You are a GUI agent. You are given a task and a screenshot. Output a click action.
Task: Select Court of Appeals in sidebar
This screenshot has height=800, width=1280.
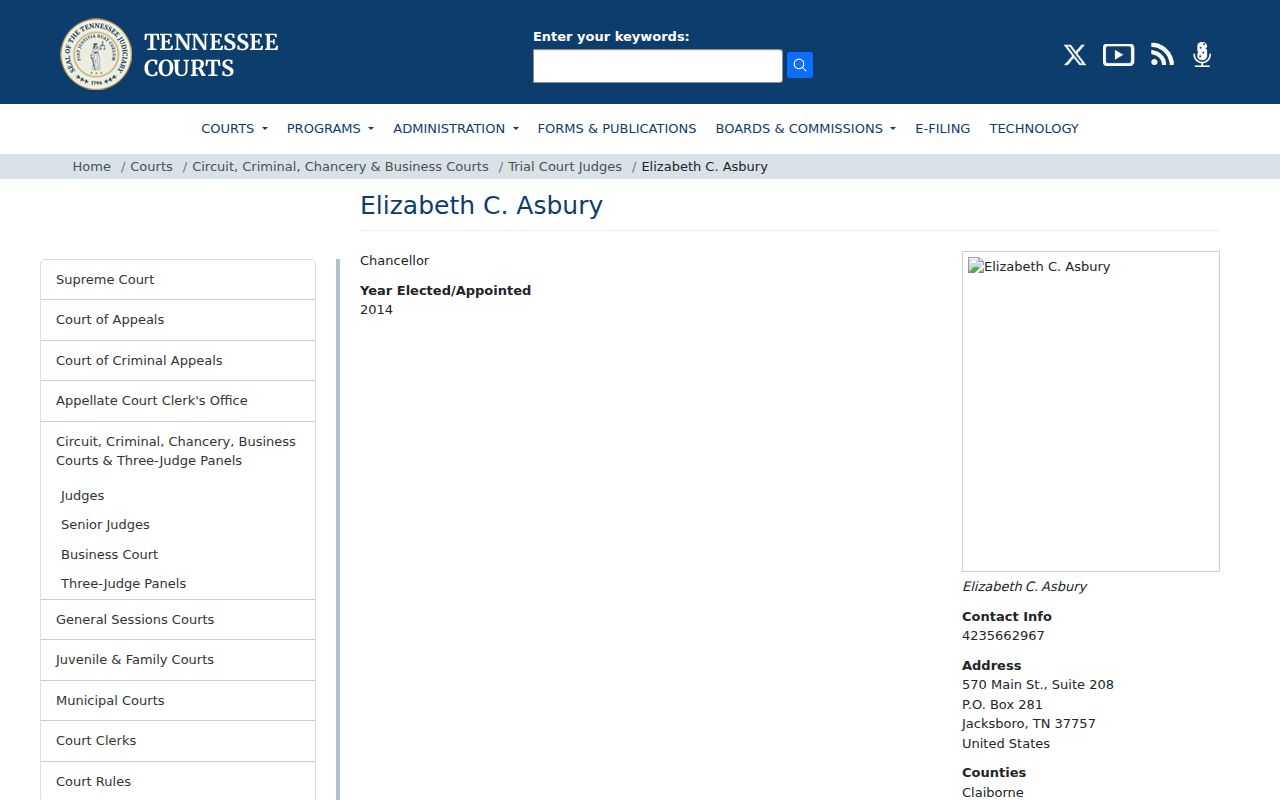[x=178, y=320]
